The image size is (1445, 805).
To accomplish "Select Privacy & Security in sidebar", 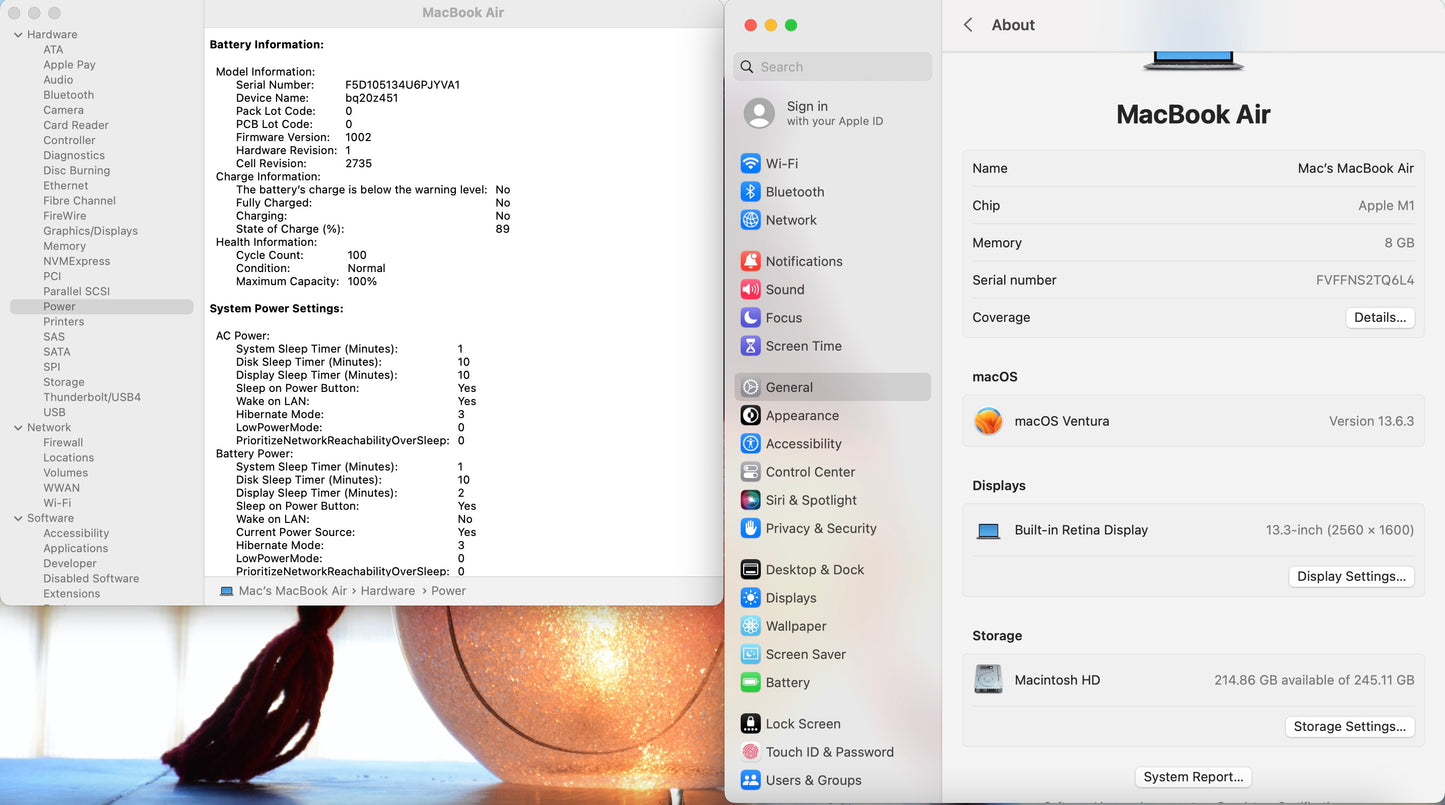I will point(820,528).
